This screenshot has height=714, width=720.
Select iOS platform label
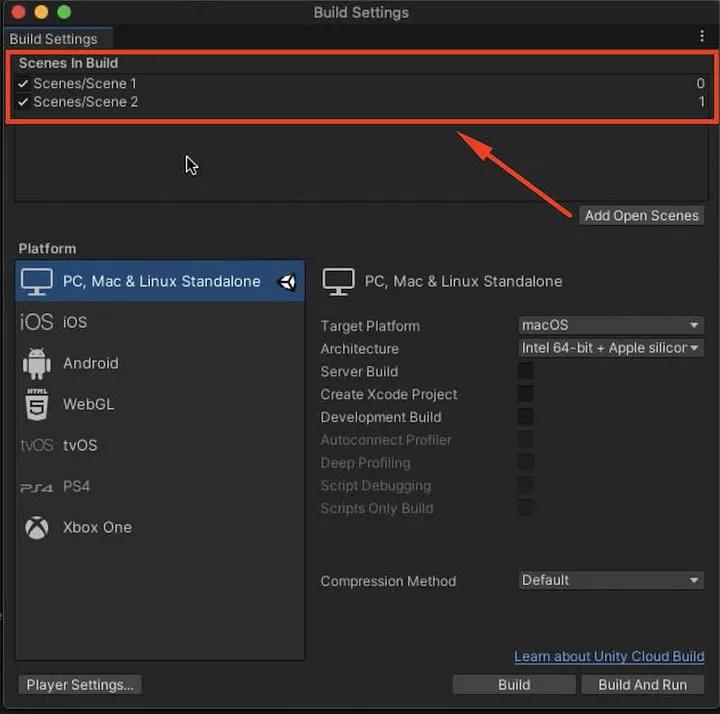(x=75, y=322)
